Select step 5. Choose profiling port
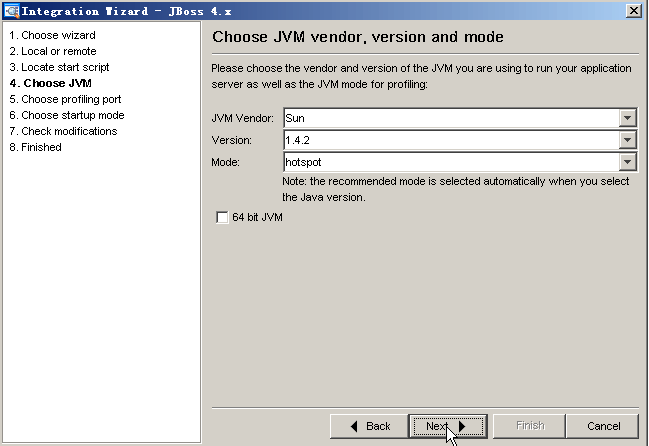 coord(65,99)
